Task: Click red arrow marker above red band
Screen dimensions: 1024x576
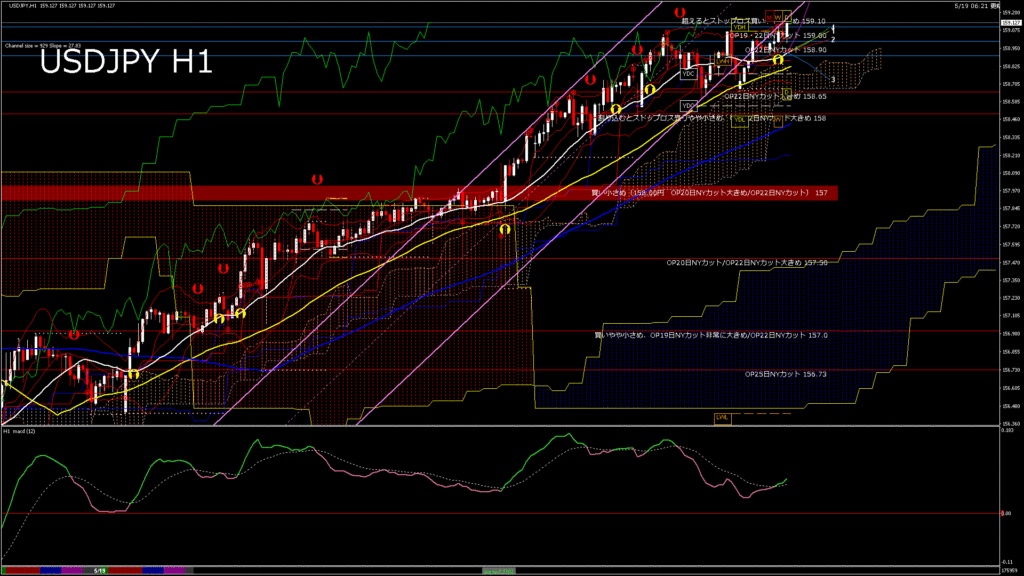Action: (317, 179)
